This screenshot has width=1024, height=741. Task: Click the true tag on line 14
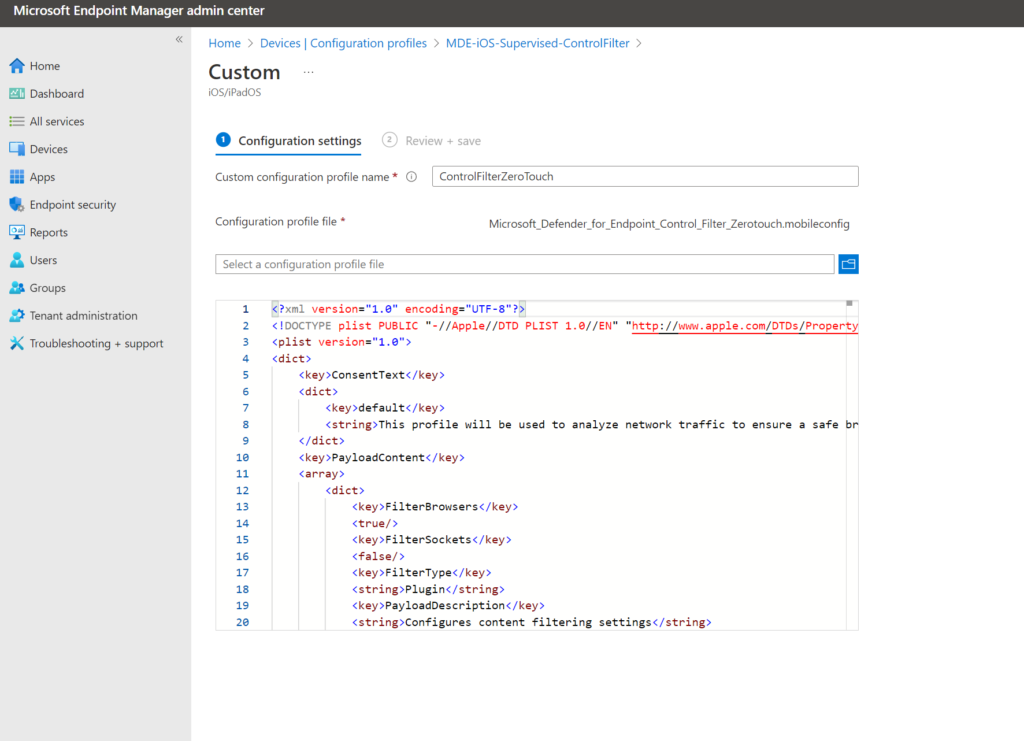pyautogui.click(x=375, y=524)
